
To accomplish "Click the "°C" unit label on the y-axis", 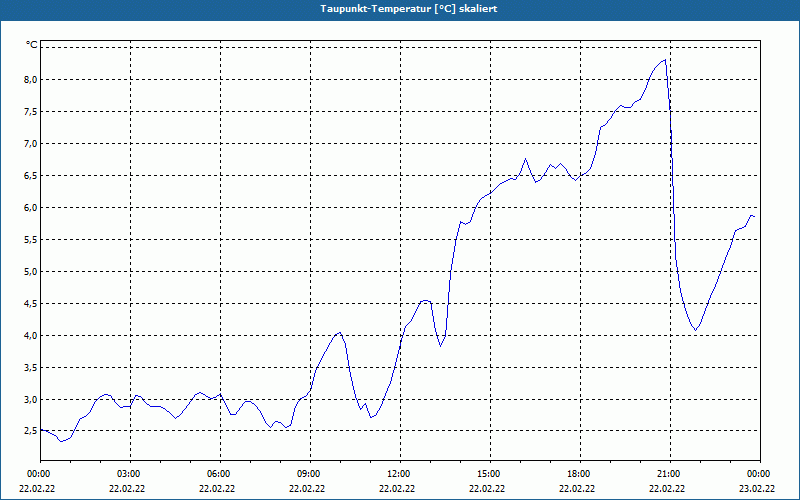I will click(32, 45).
